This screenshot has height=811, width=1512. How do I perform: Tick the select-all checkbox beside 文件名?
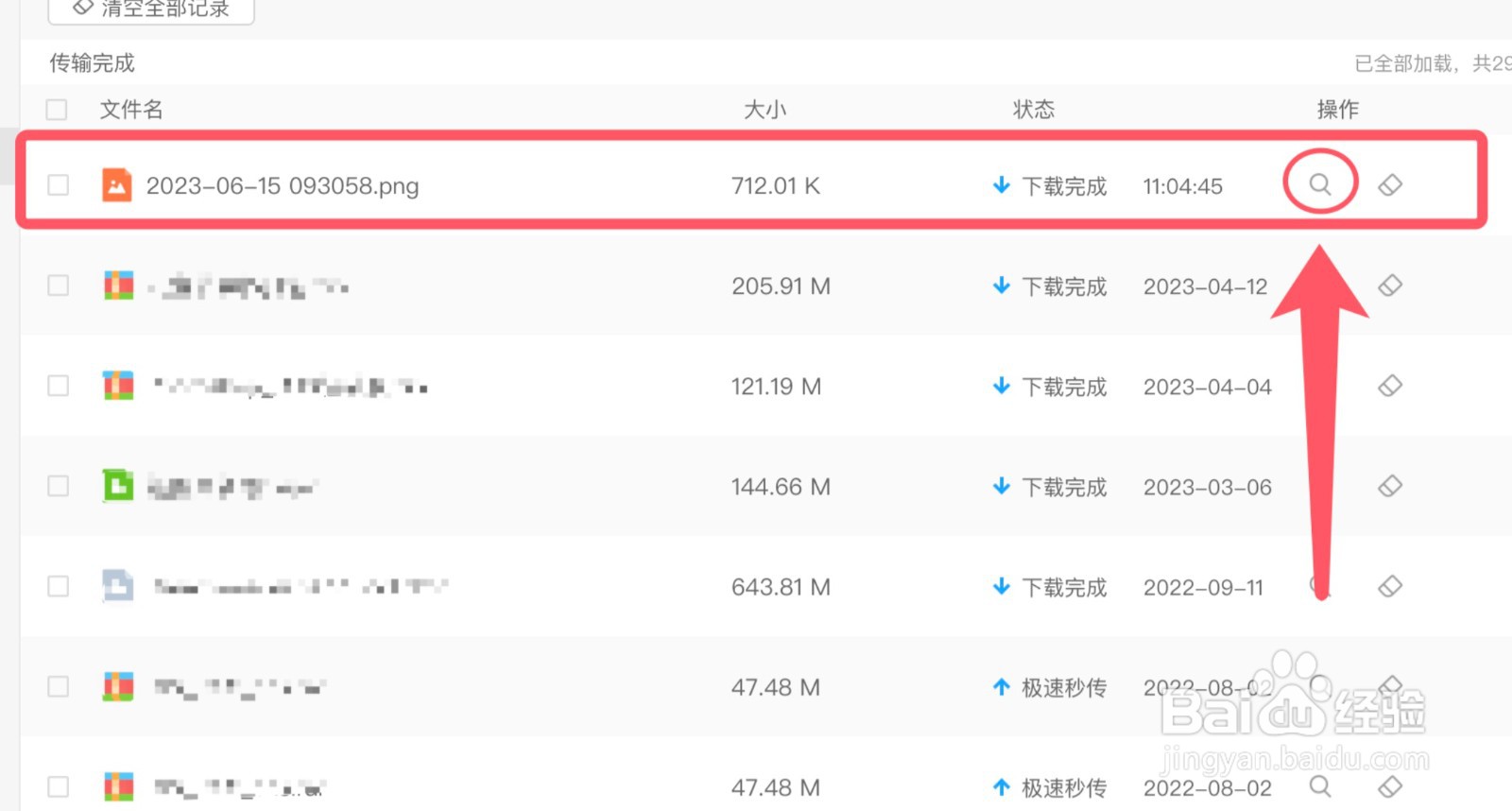tap(58, 110)
